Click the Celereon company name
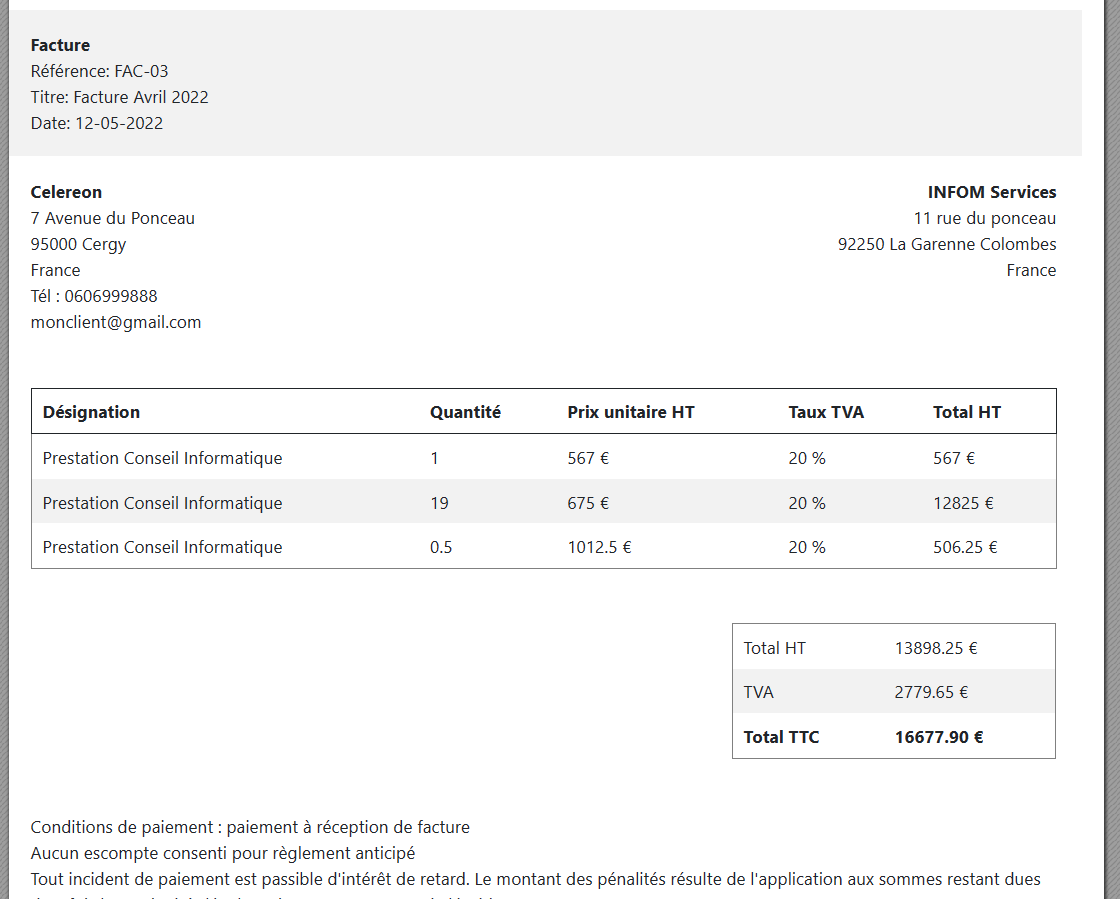The width and height of the screenshot is (1120, 899). (x=66, y=192)
